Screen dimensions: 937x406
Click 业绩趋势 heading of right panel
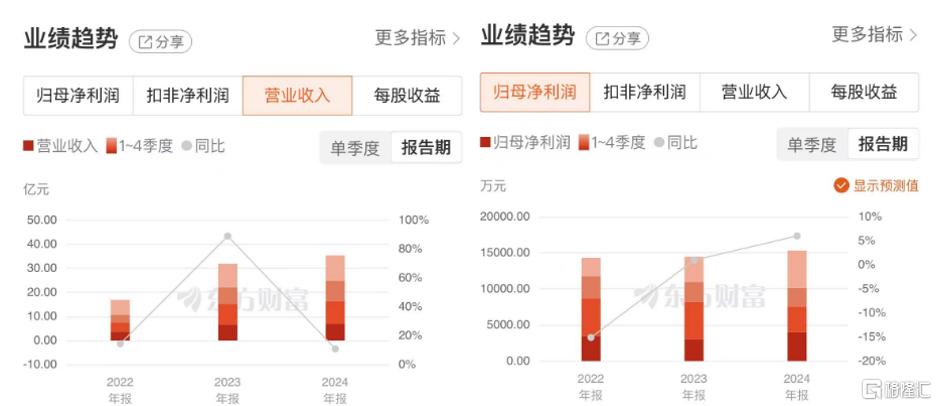point(527,35)
